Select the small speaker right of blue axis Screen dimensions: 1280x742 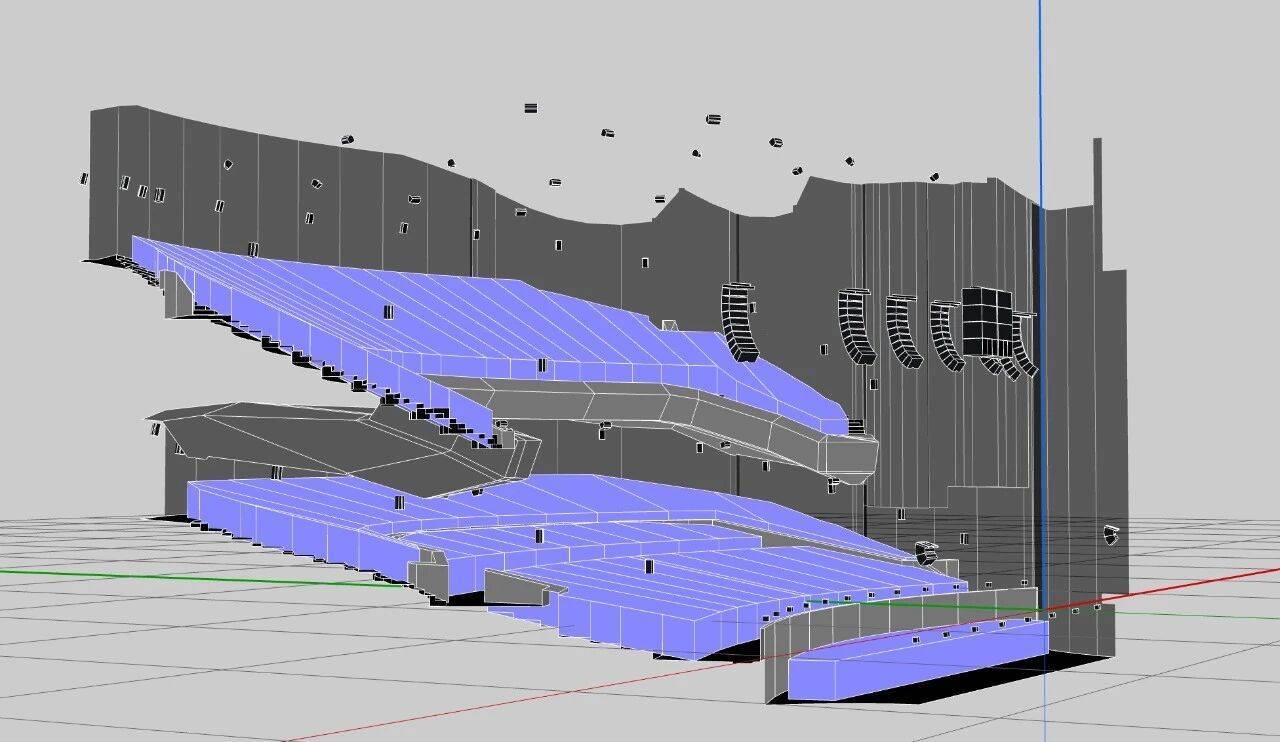click(x=1111, y=534)
